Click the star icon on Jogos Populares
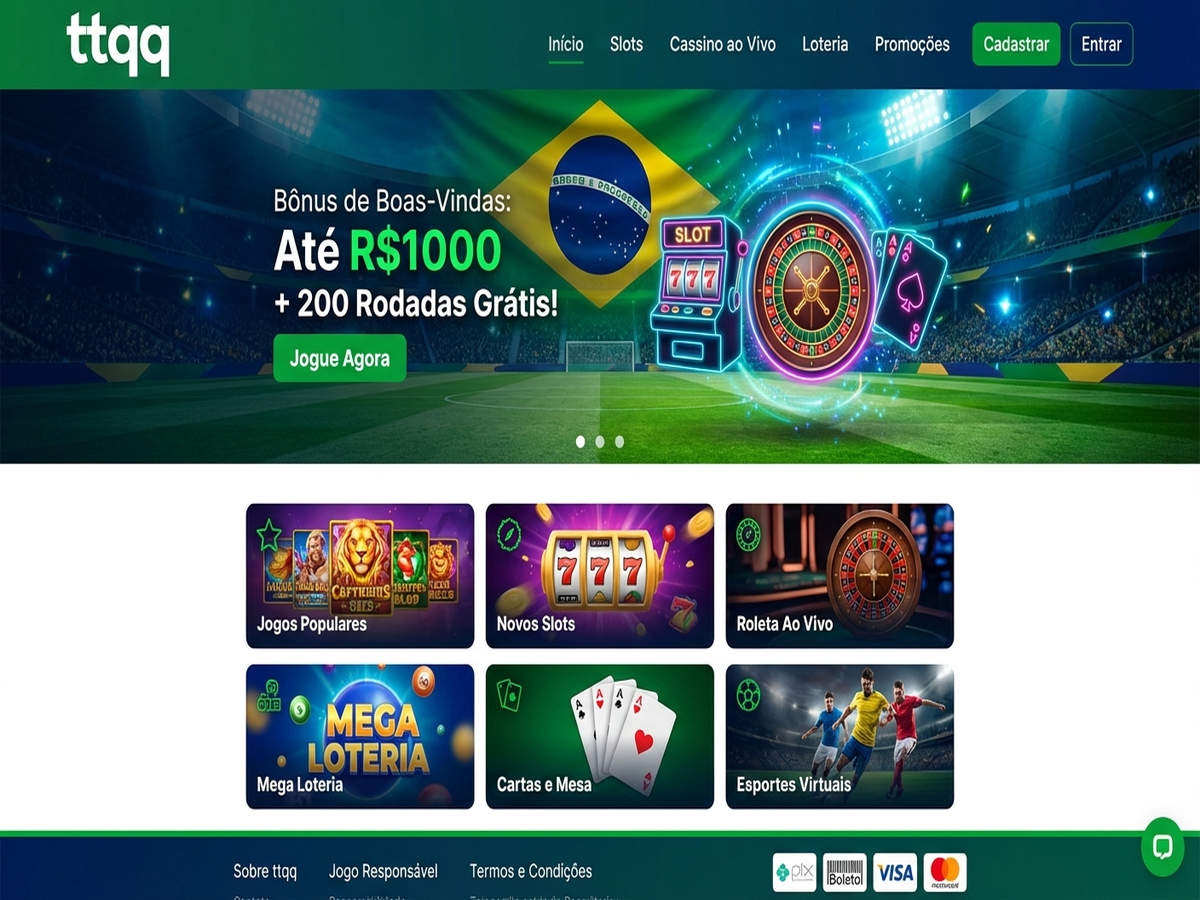The image size is (1200, 900). click(269, 535)
